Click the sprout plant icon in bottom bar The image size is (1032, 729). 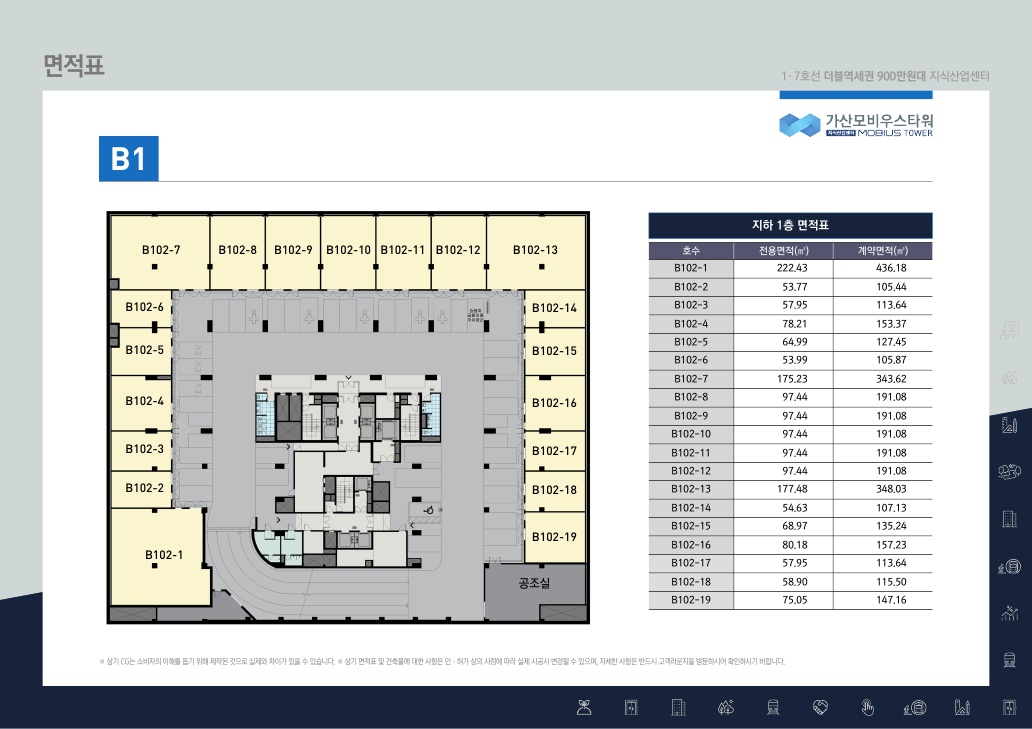pos(584,708)
